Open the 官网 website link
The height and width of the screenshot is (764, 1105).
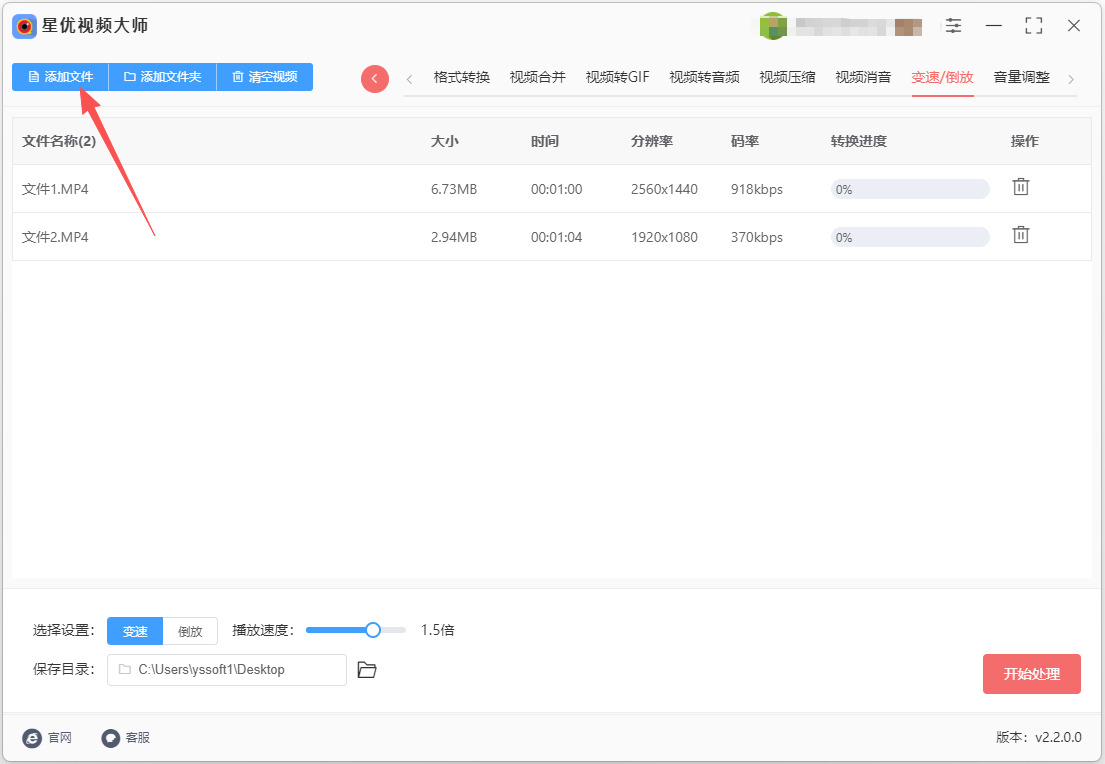tap(47, 737)
